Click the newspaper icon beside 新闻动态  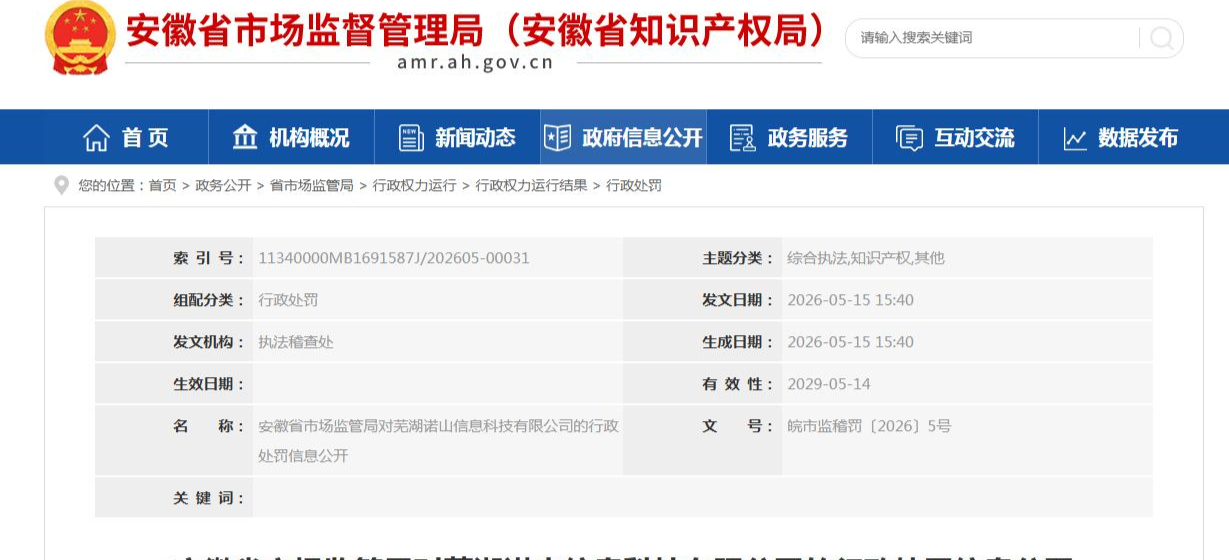tap(411, 138)
